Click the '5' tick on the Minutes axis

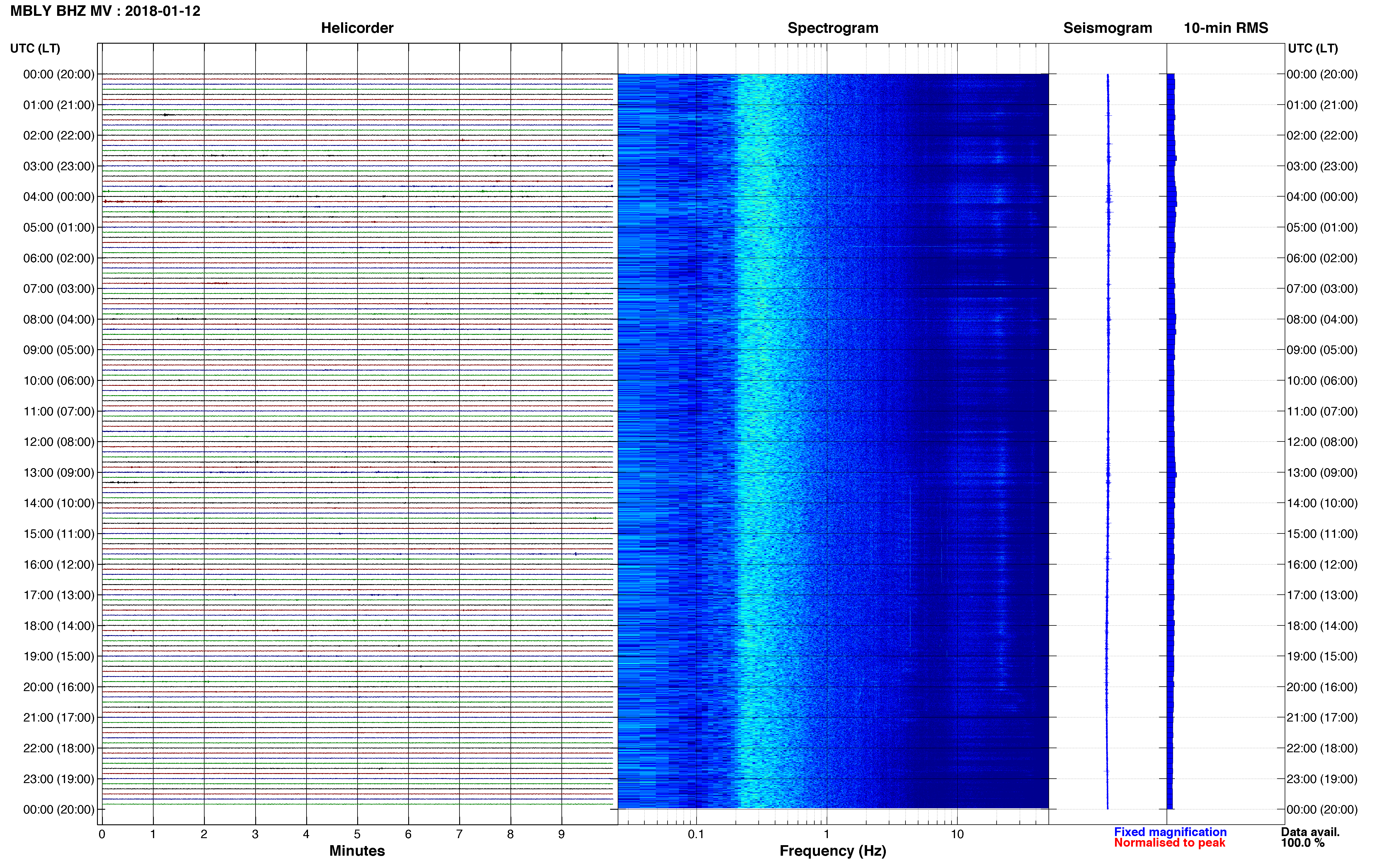point(357,834)
